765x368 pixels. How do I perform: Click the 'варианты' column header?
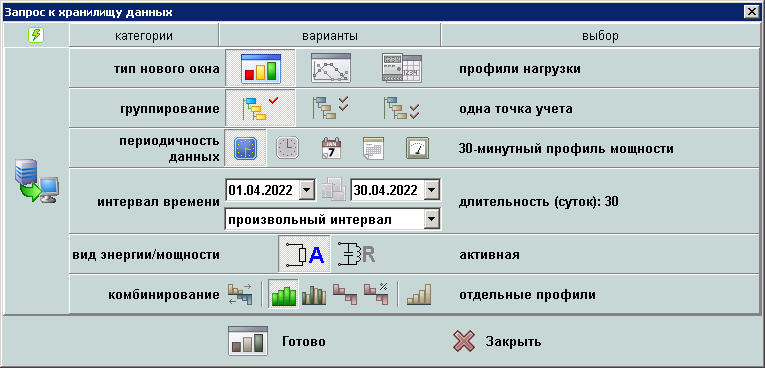coord(330,36)
